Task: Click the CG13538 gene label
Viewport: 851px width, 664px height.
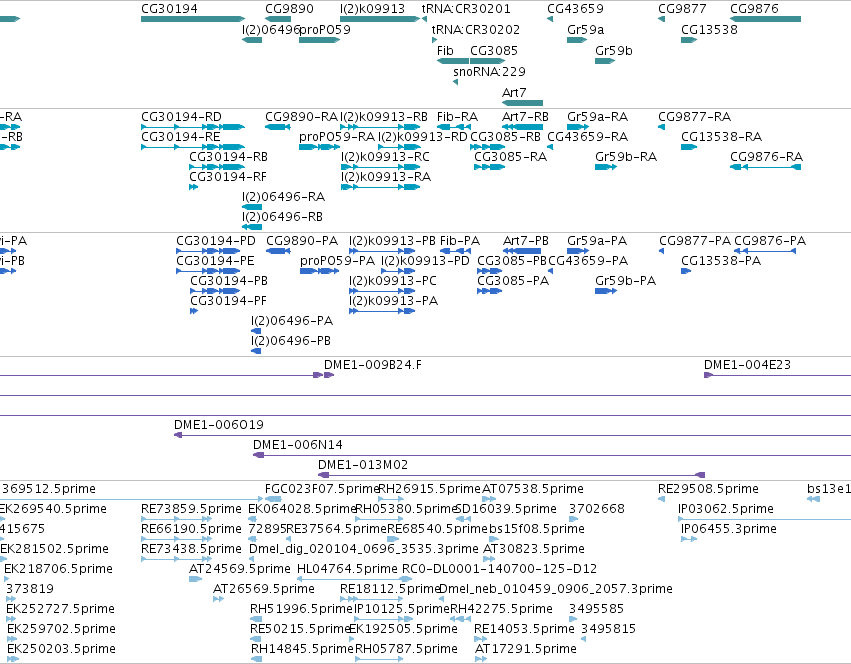Action: [x=709, y=29]
